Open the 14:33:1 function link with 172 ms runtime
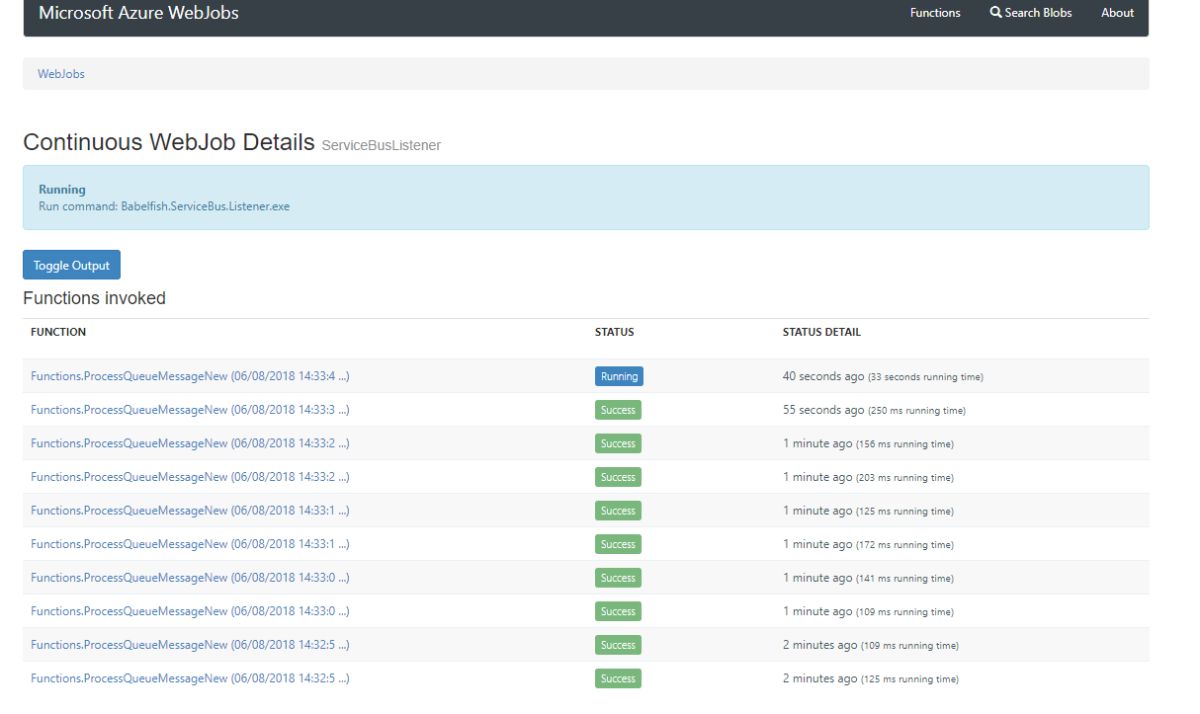 (x=190, y=544)
